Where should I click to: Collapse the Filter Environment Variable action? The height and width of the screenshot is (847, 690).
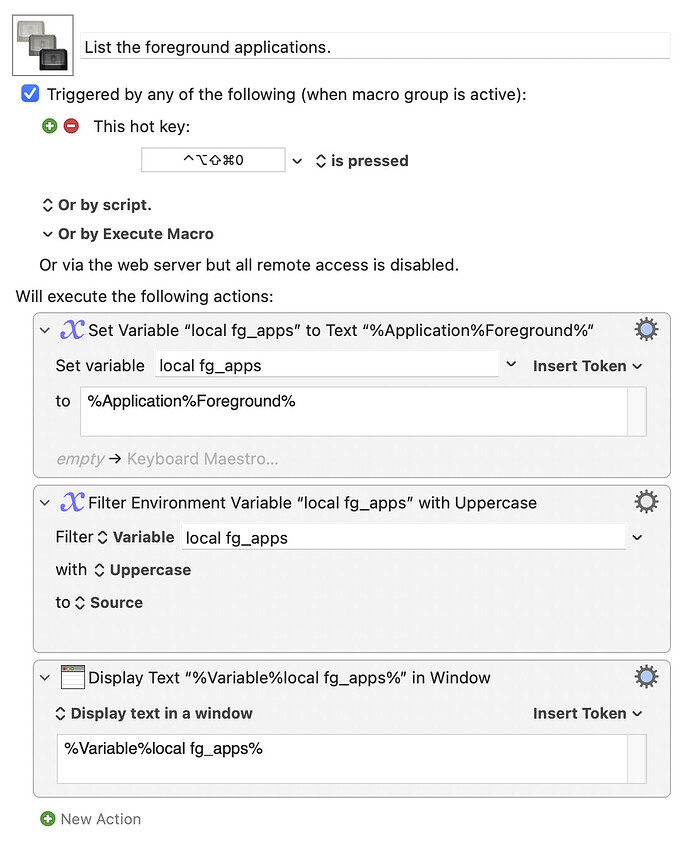45,503
